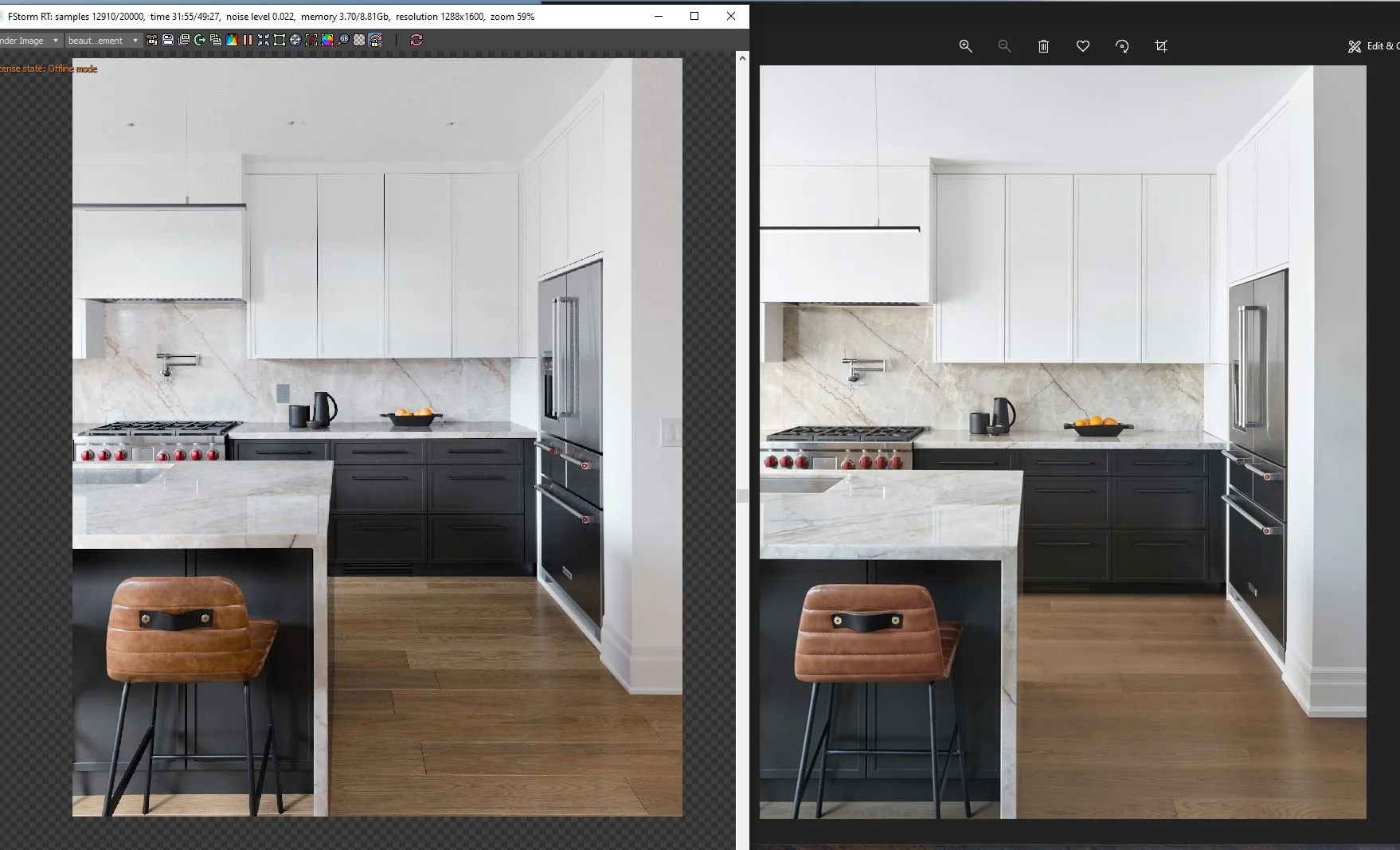Open the crop tool in Photos
Image resolution: width=1400 pixels, height=850 pixels.
click(1160, 45)
